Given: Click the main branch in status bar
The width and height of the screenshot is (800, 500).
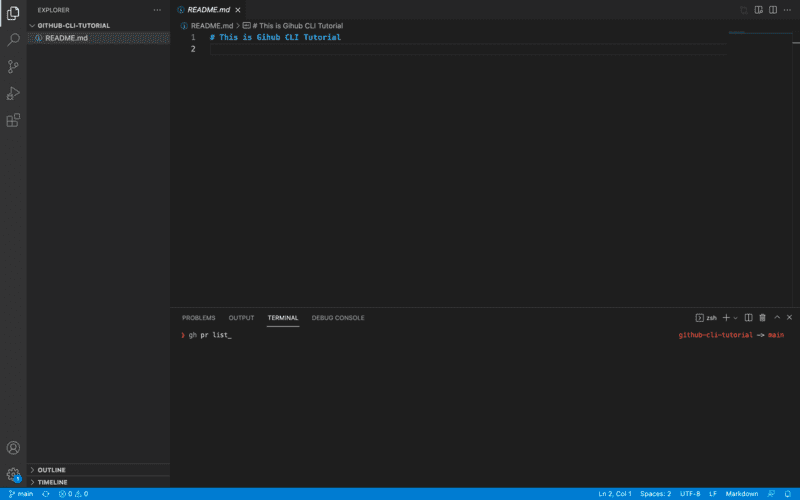Looking at the screenshot, I should (x=21, y=494).
